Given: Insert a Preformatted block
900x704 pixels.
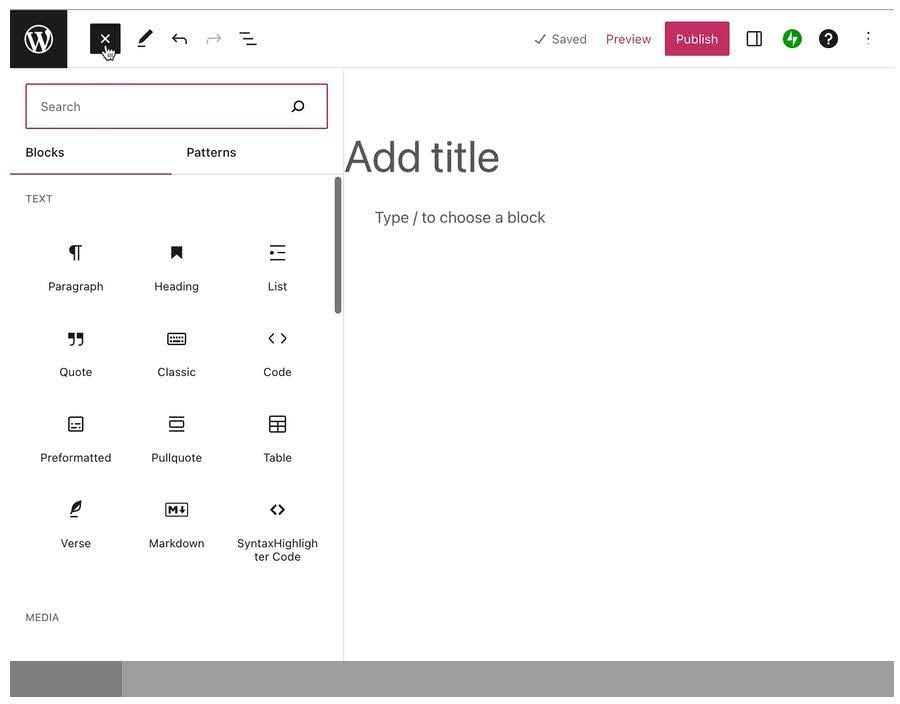Looking at the screenshot, I should (74, 435).
